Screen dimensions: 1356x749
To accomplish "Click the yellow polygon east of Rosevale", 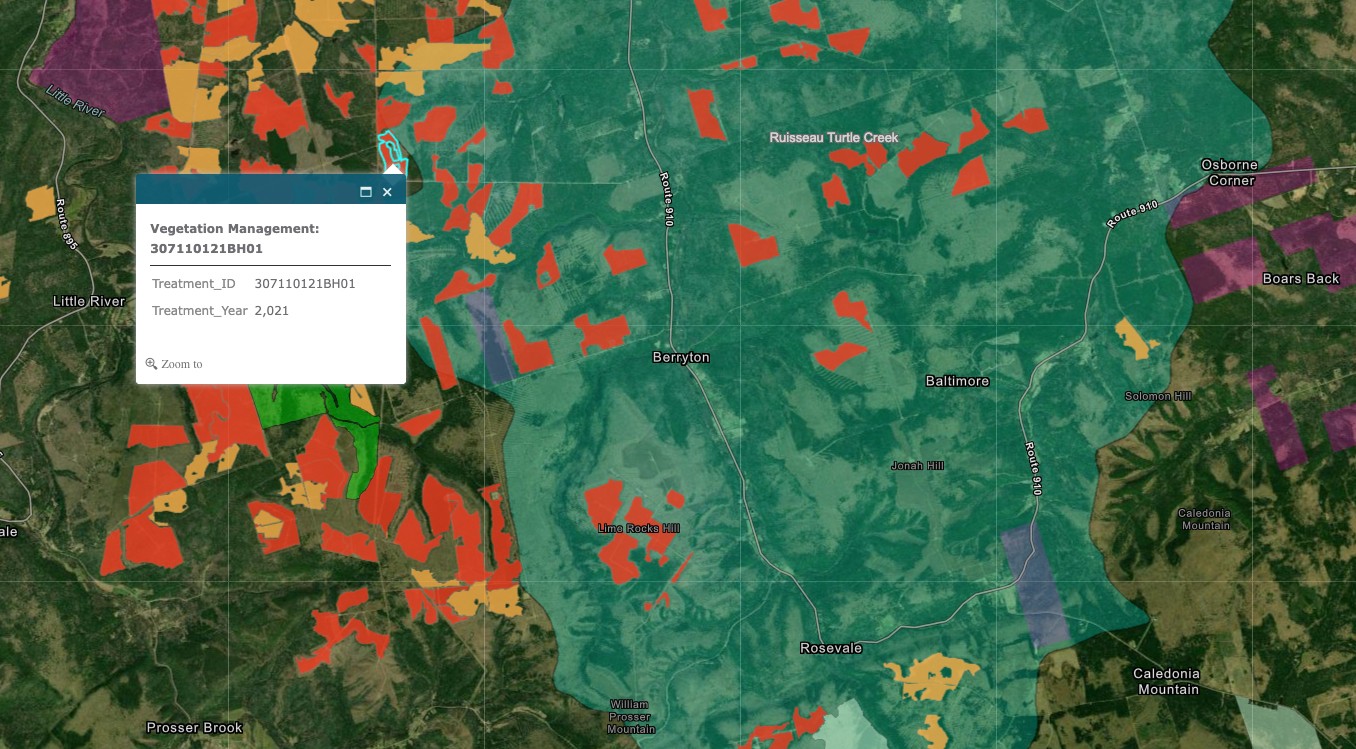I will coord(932,676).
